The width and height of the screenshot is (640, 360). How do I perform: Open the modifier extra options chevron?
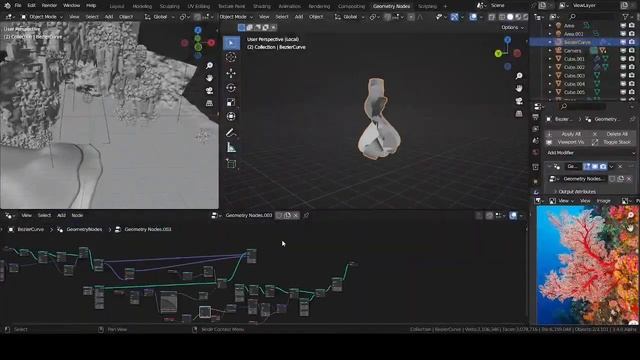[611, 167]
